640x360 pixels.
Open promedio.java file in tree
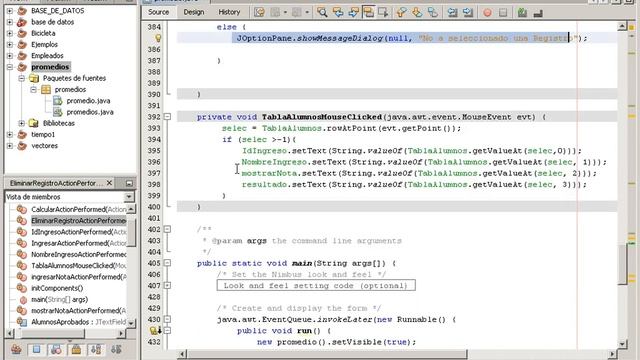tap(88, 101)
